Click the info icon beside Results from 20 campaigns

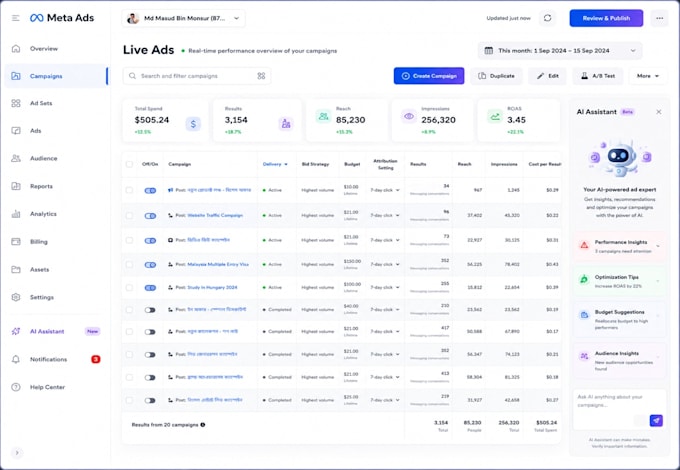203,425
